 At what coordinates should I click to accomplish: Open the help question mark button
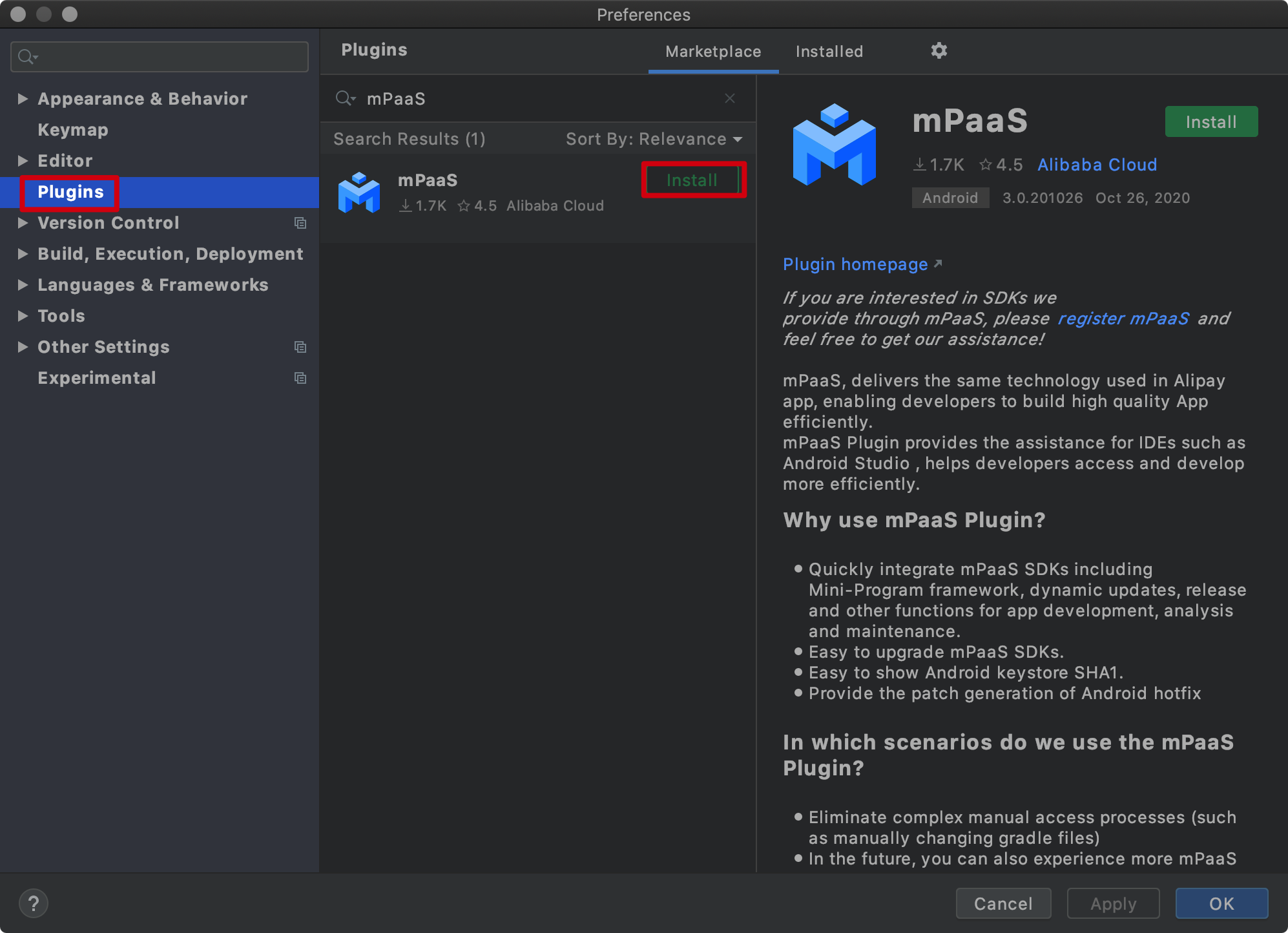[x=34, y=903]
